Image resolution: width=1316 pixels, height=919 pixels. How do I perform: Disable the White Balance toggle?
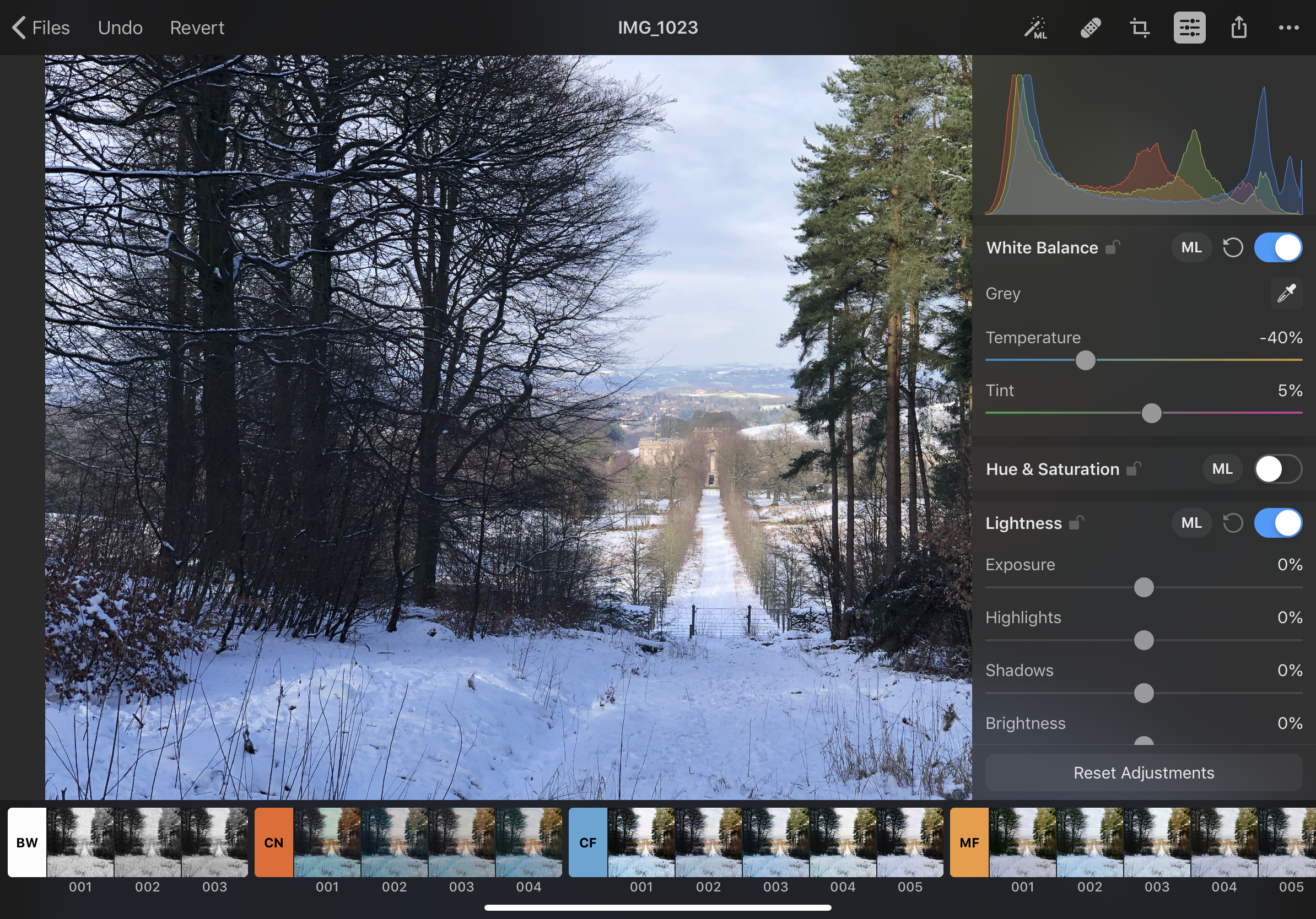1277,247
